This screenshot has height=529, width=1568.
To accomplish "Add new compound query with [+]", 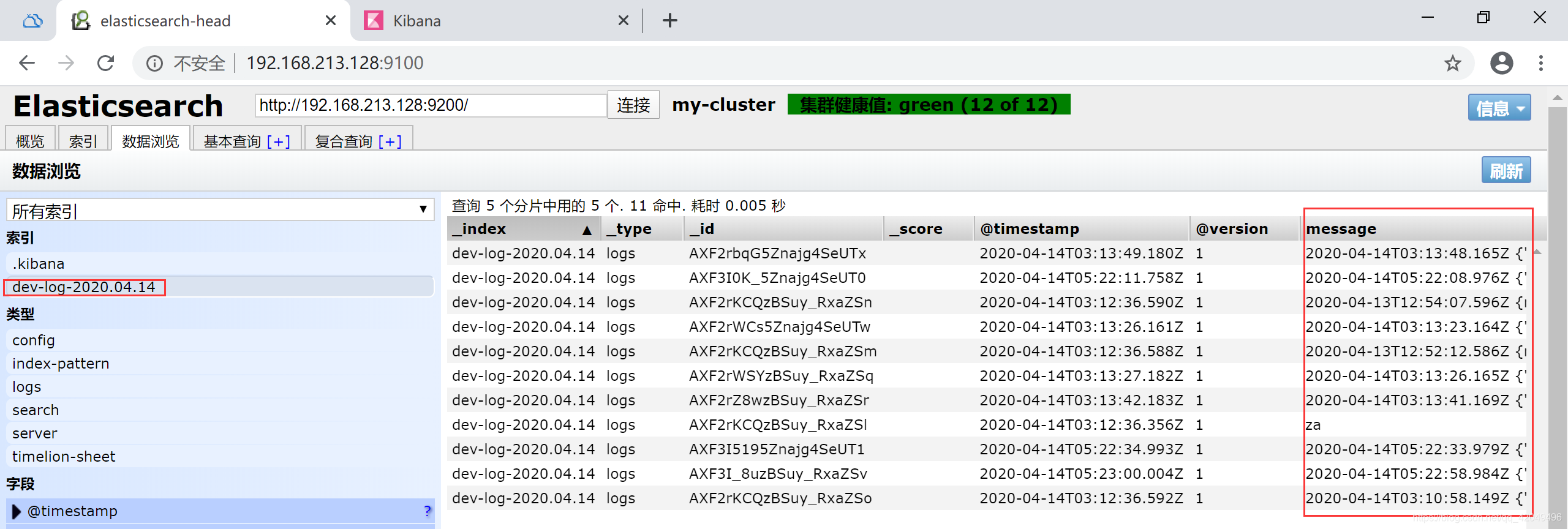I will pos(390,141).
